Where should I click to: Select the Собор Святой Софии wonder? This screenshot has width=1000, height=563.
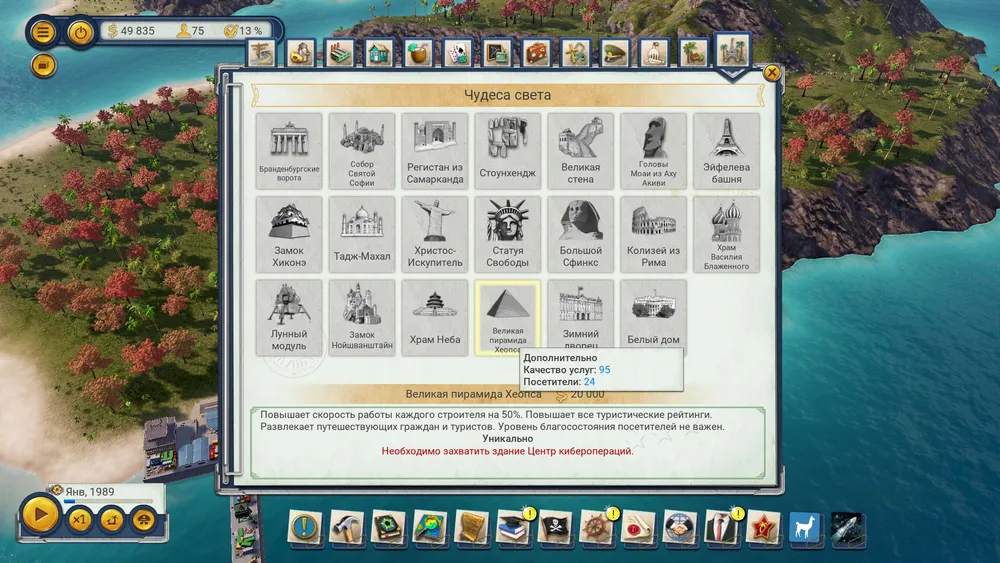(362, 151)
